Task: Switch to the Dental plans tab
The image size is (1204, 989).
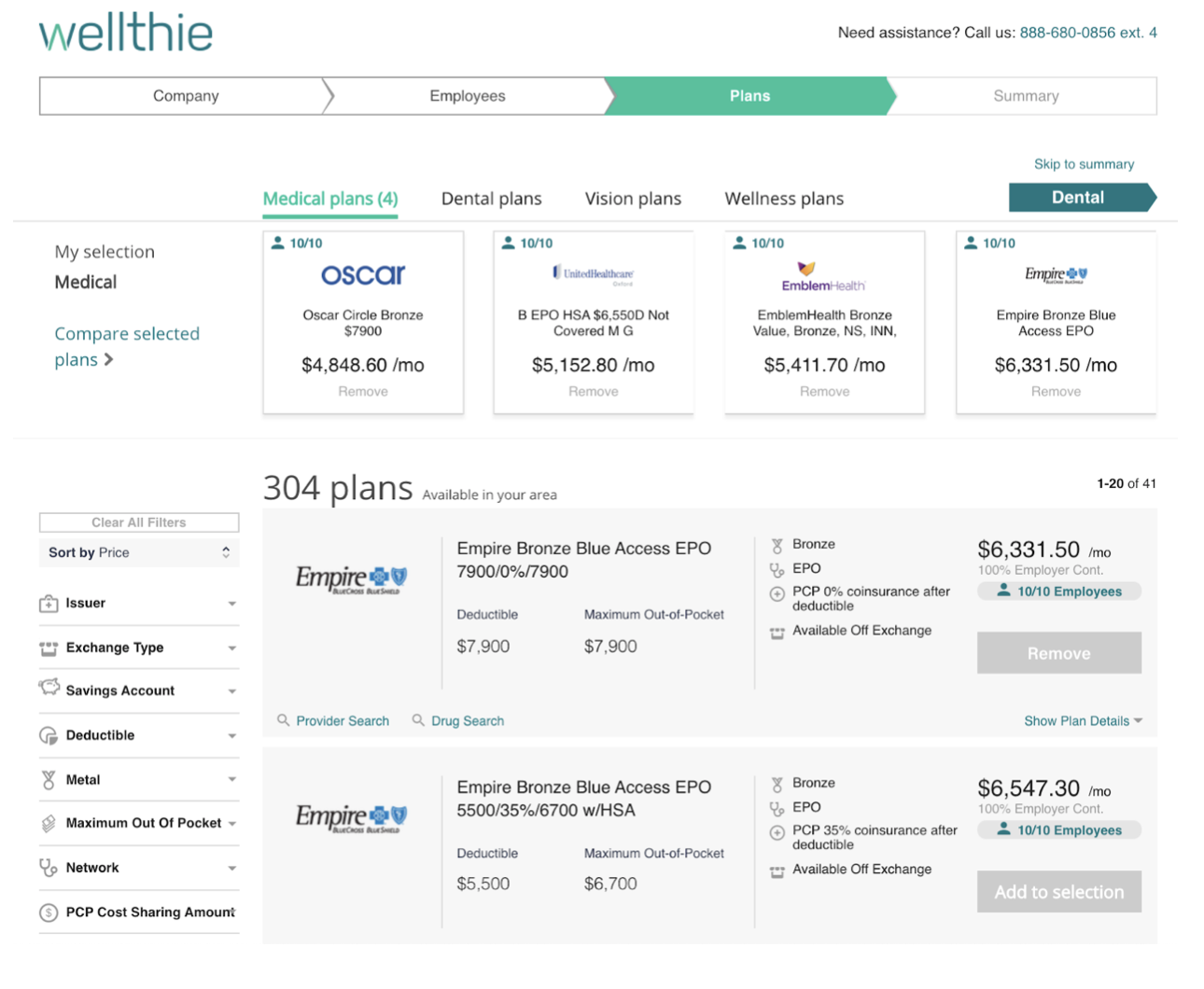Action: coord(491,199)
